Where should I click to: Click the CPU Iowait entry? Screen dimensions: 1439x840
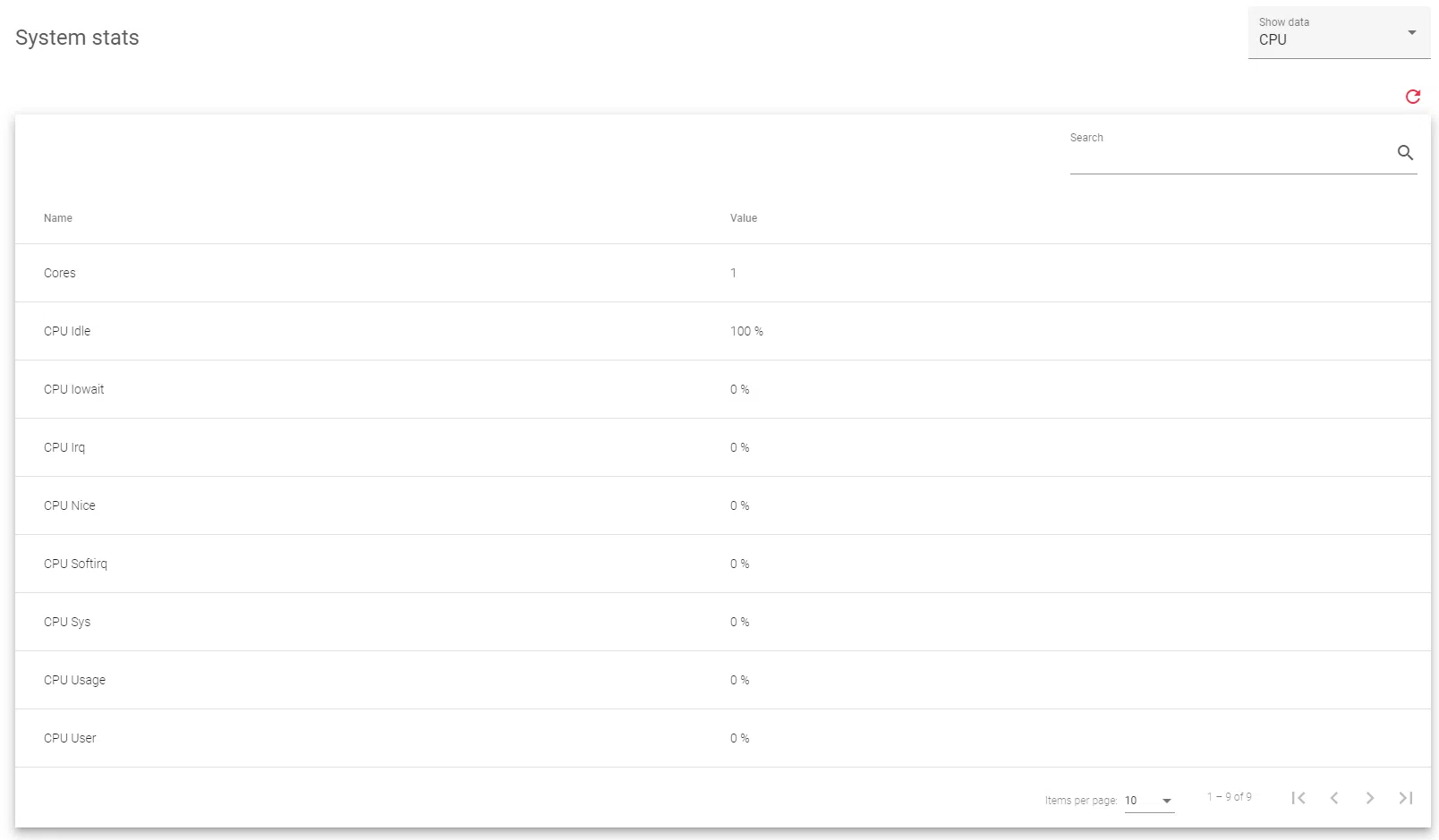(74, 389)
